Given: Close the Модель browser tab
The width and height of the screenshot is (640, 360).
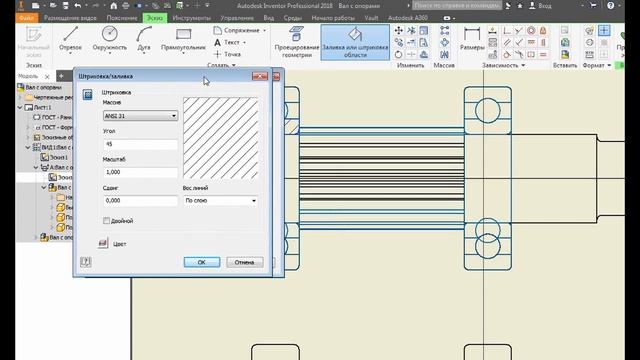Looking at the screenshot, I should pos(47,76).
